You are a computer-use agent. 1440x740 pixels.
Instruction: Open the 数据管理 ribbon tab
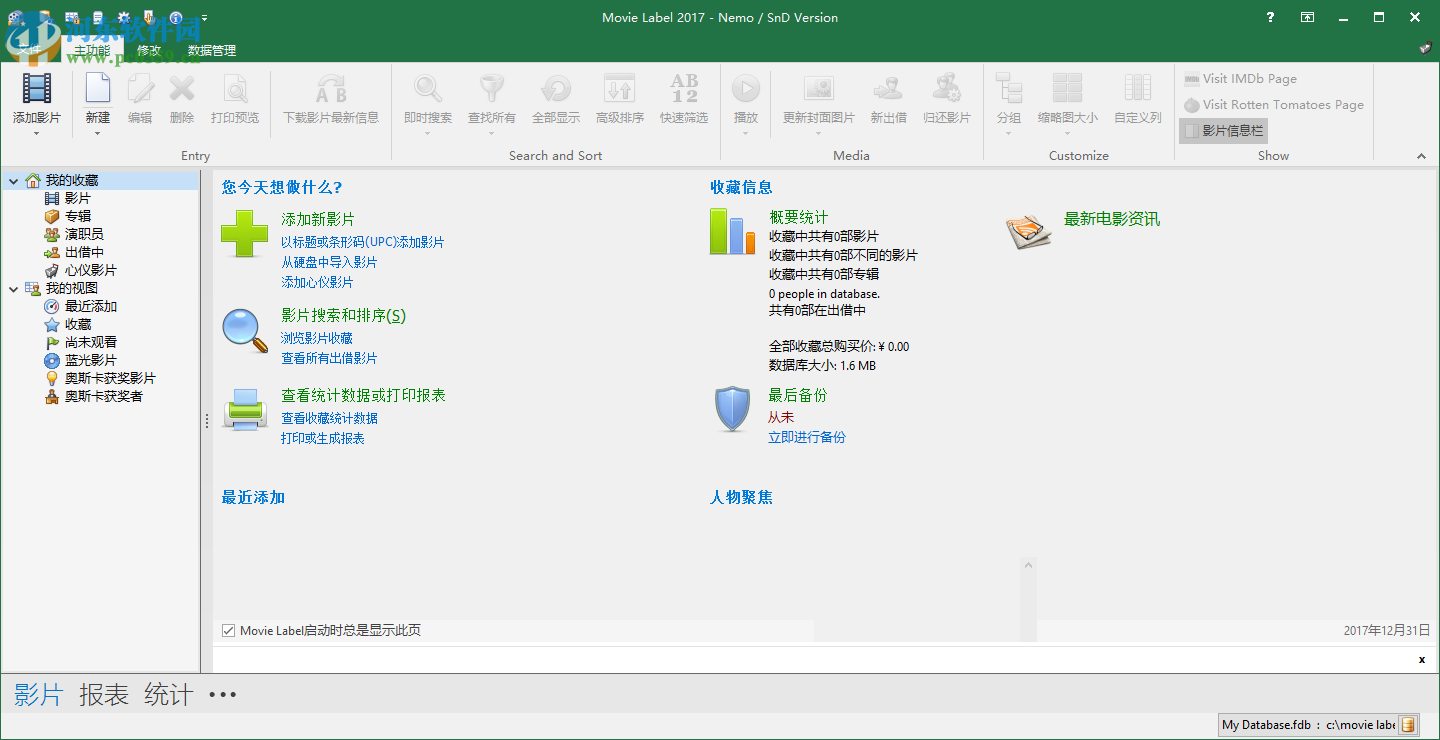[x=212, y=50]
